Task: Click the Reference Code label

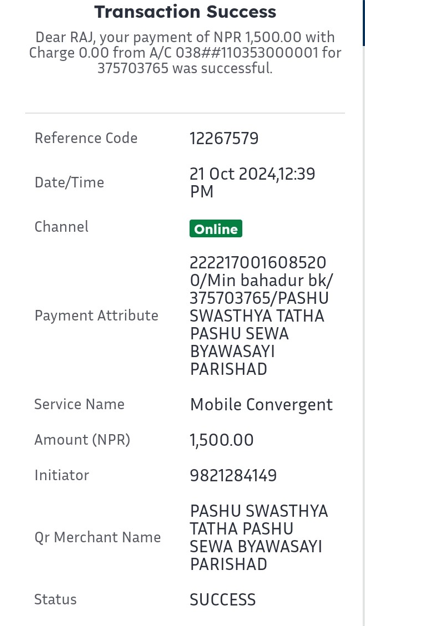Action: click(86, 138)
